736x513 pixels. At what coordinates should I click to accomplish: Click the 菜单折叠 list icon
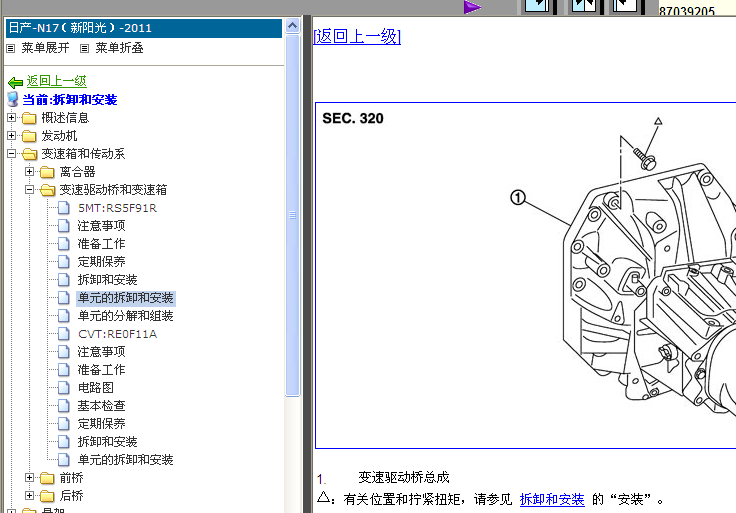coord(84,48)
